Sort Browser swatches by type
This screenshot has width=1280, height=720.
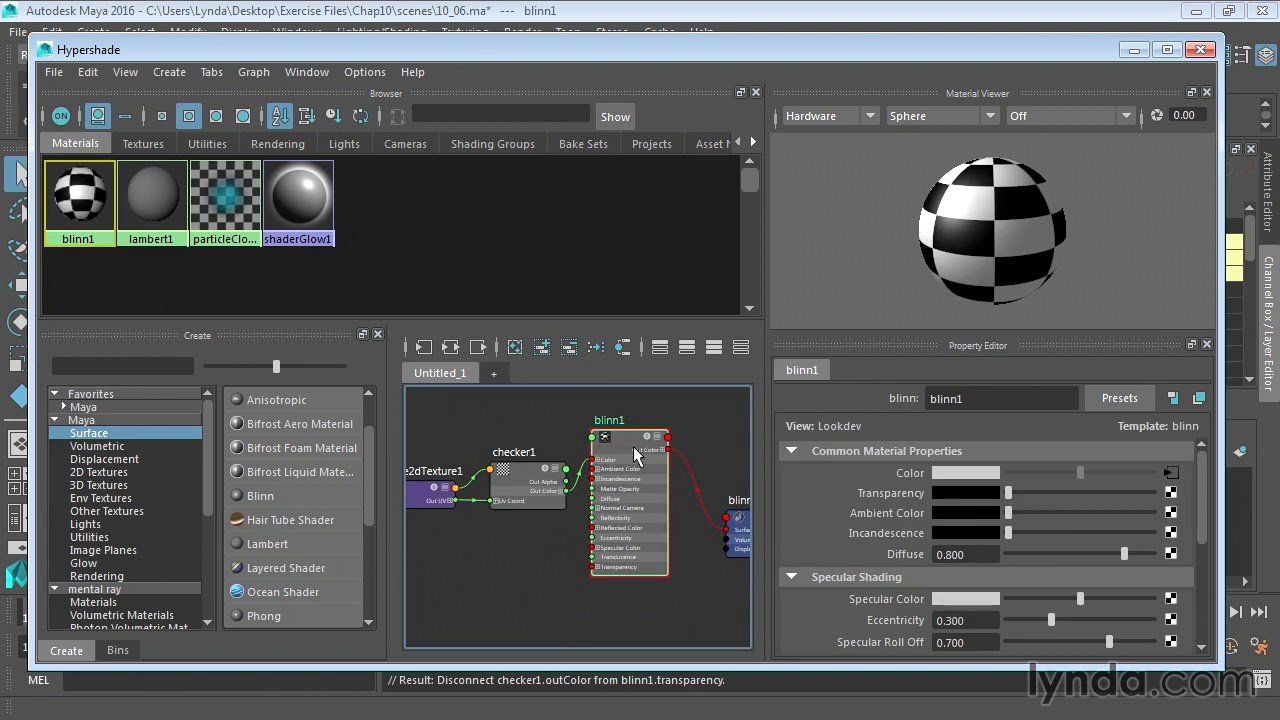click(x=307, y=116)
